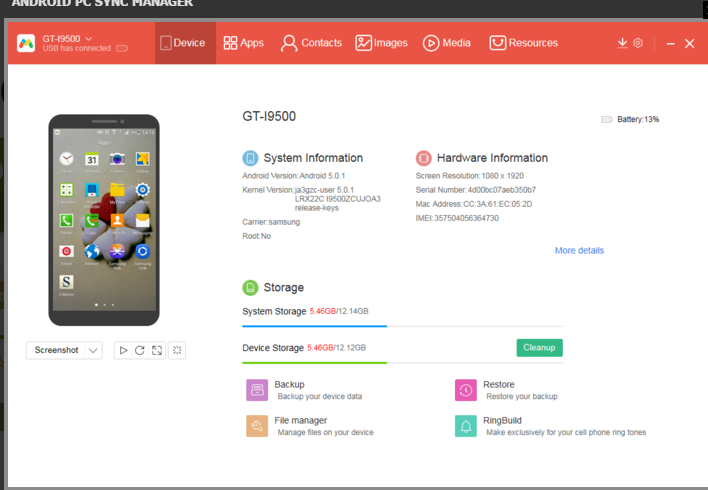The width and height of the screenshot is (708, 490).
Task: Click the orange File manager icon
Action: pos(257,426)
